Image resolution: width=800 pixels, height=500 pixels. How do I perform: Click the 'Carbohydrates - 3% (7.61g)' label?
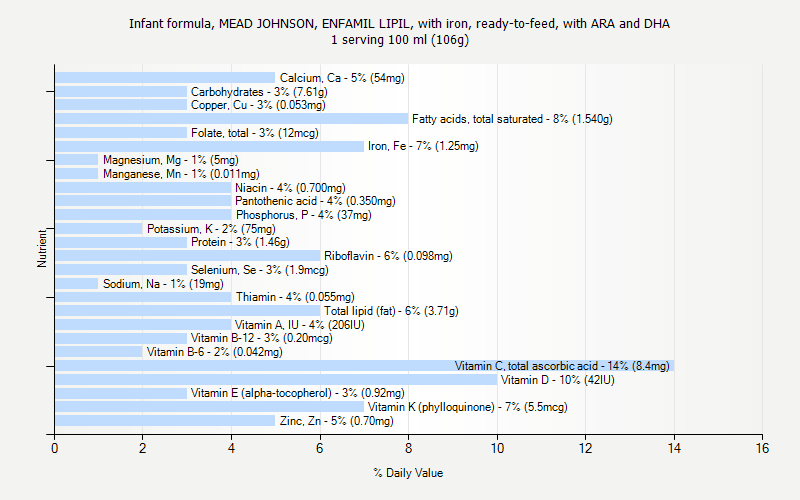pos(259,92)
